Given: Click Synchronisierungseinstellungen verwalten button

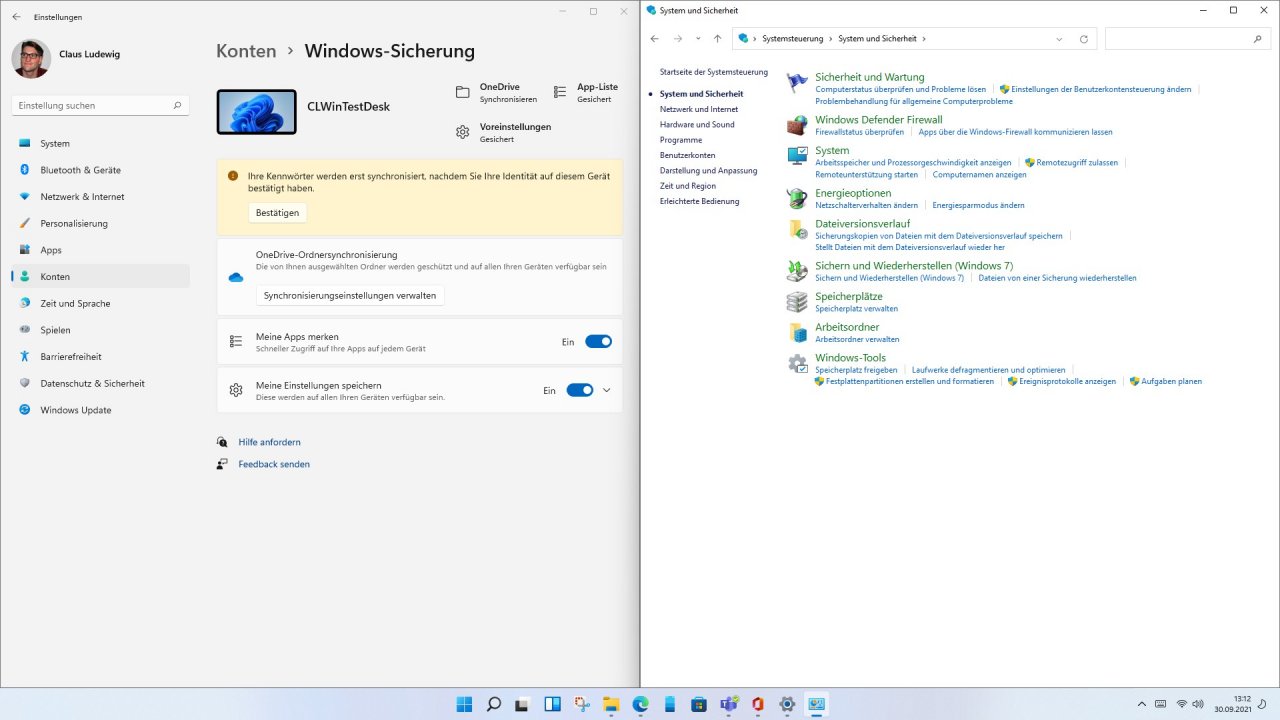Looking at the screenshot, I should point(350,296).
